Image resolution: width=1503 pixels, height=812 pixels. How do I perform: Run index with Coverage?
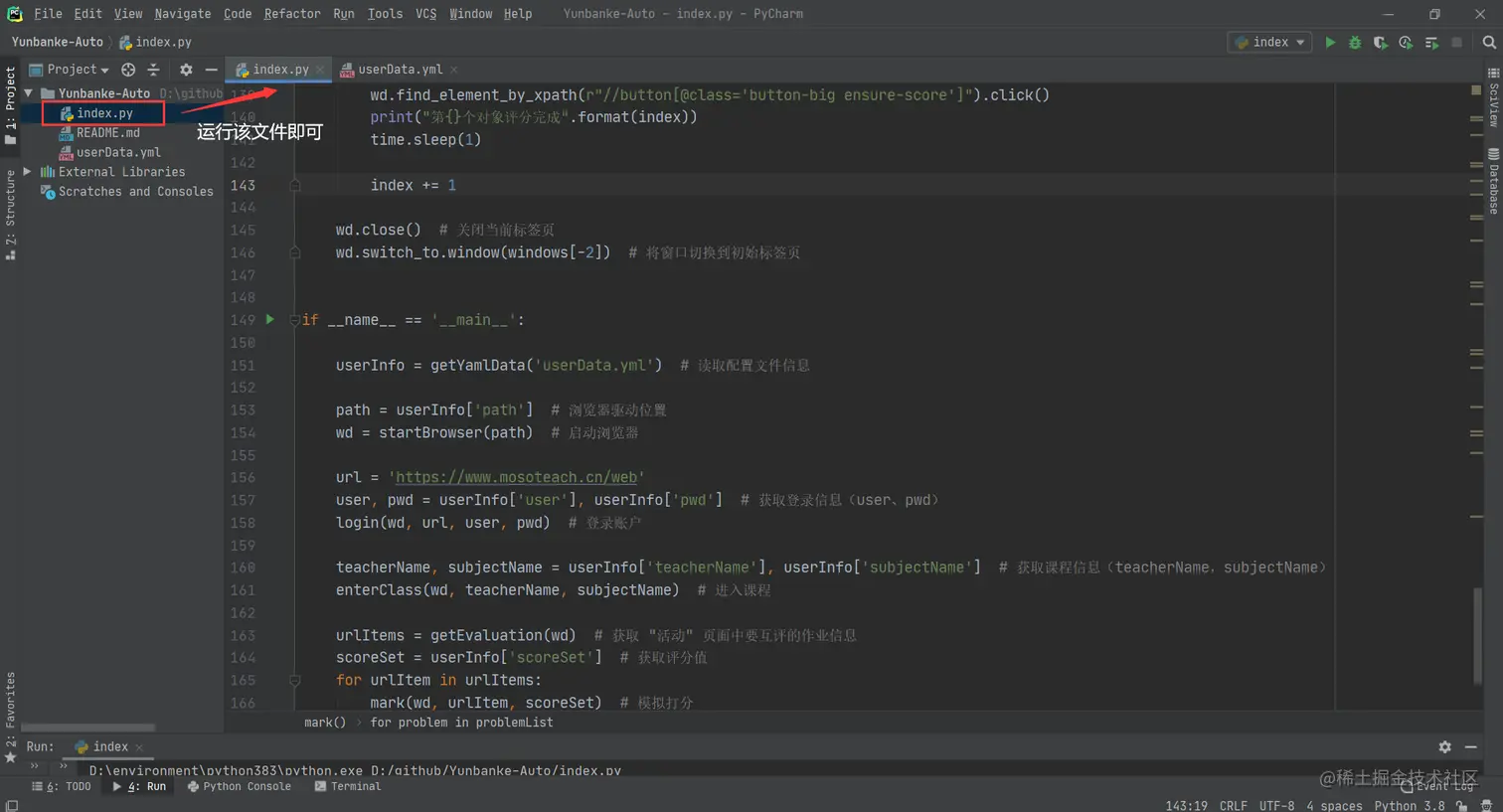click(1380, 43)
